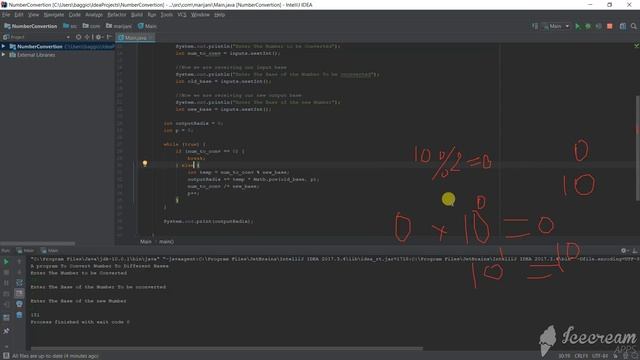Click src folder breadcrumb
The width and height of the screenshot is (640, 360).
coord(70,26)
